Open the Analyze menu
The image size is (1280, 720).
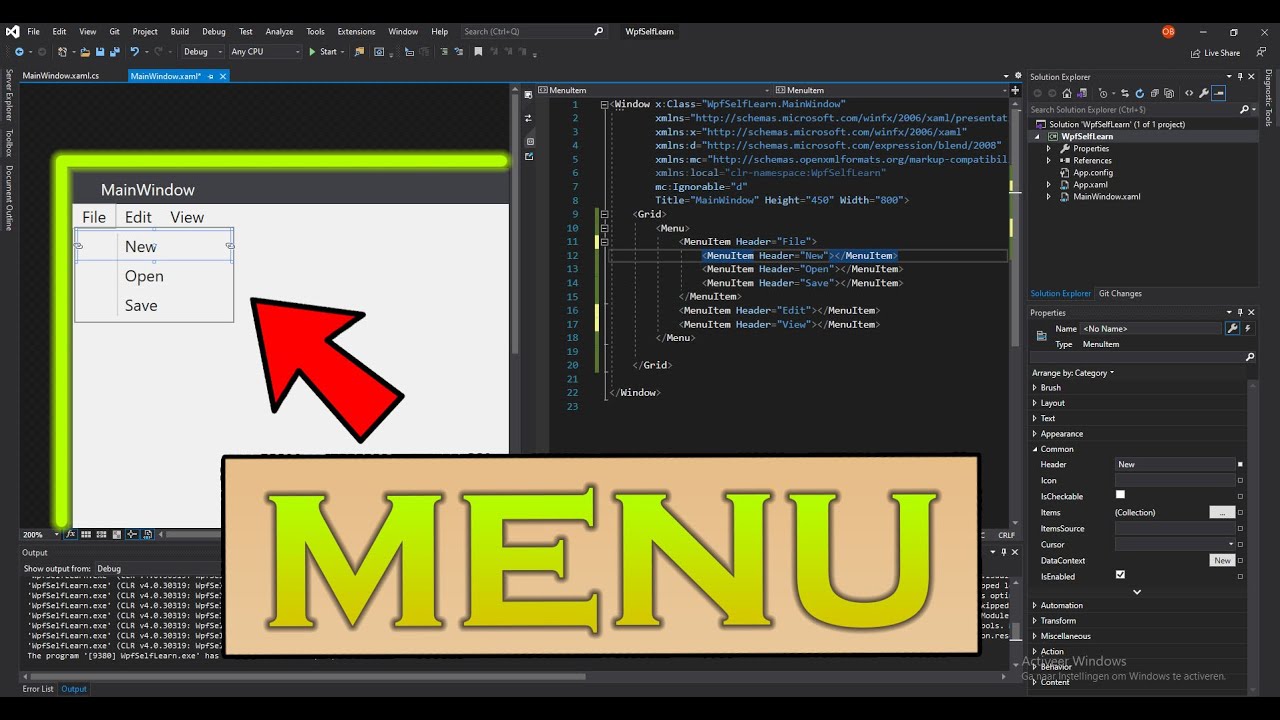[x=279, y=31]
